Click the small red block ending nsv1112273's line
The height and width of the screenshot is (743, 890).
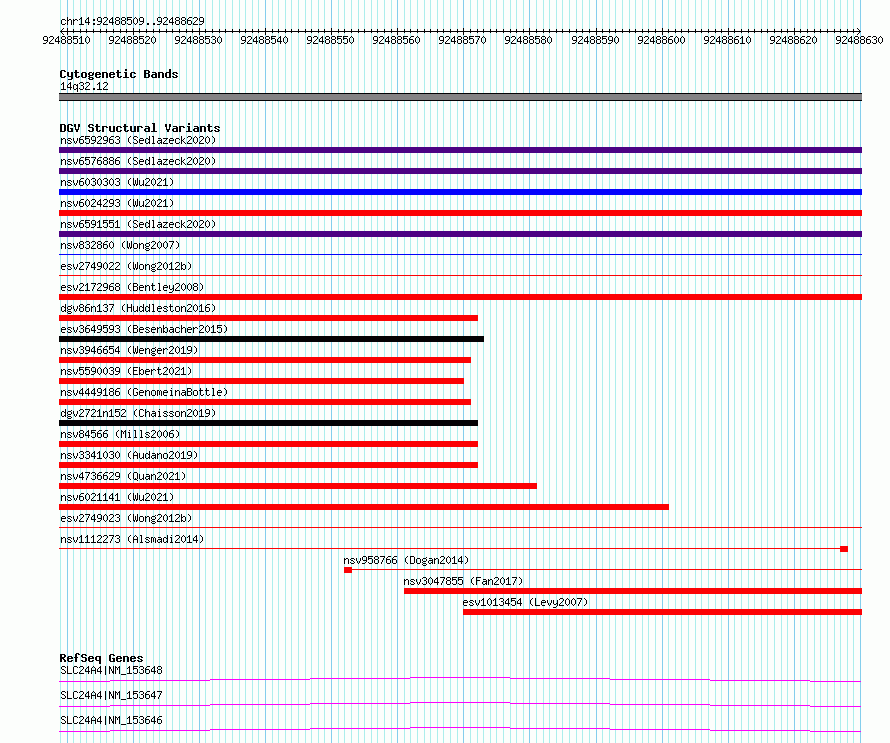[x=844, y=549]
